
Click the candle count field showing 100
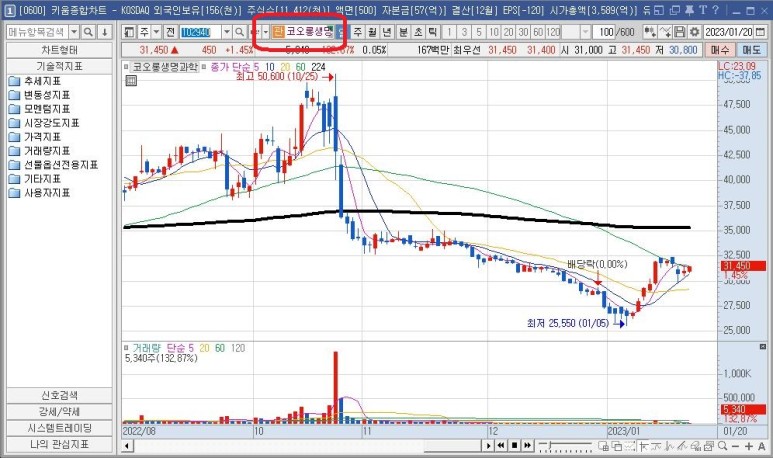[604, 32]
